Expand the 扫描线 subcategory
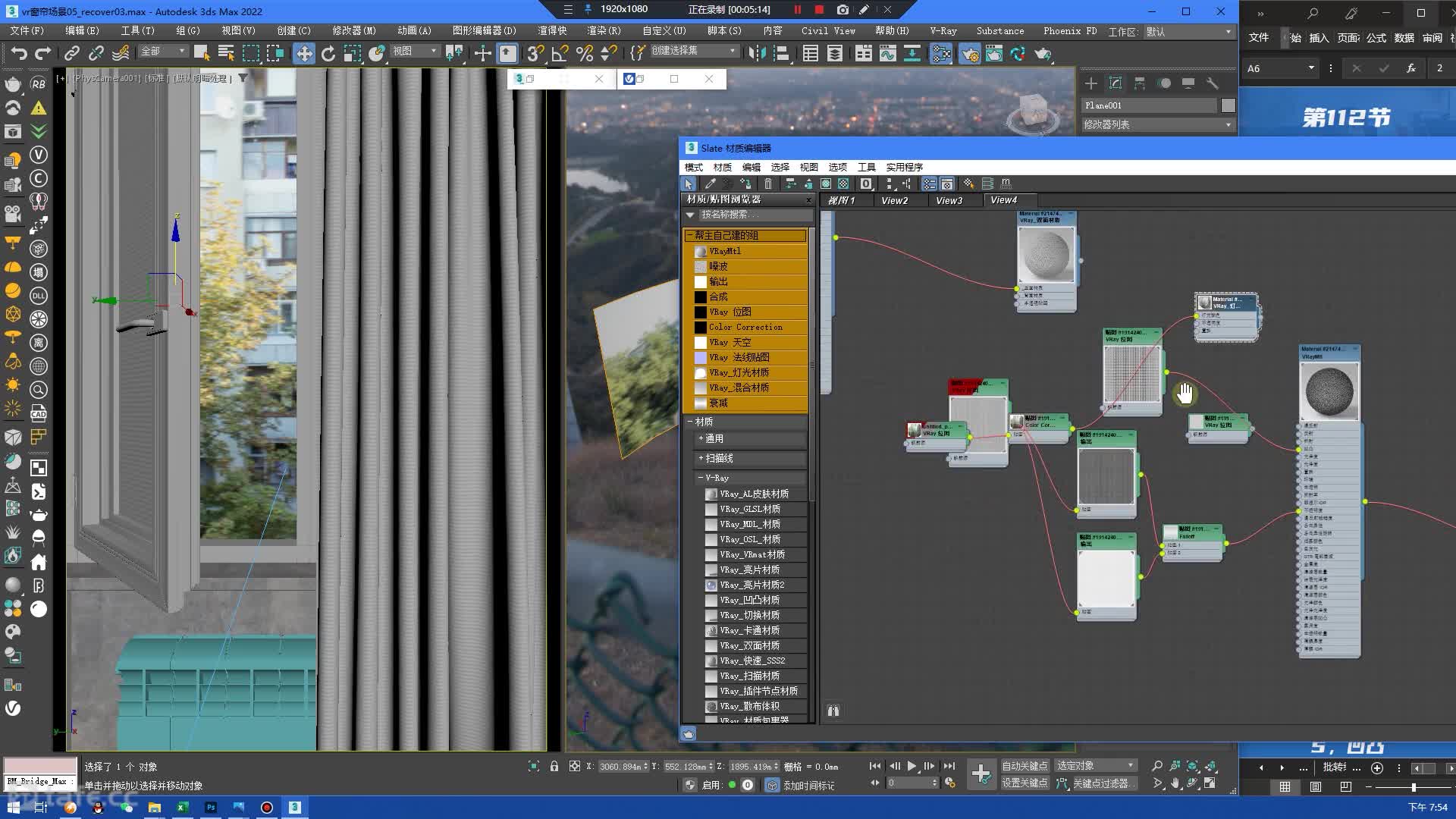Image resolution: width=1456 pixels, height=819 pixels. tap(701, 458)
